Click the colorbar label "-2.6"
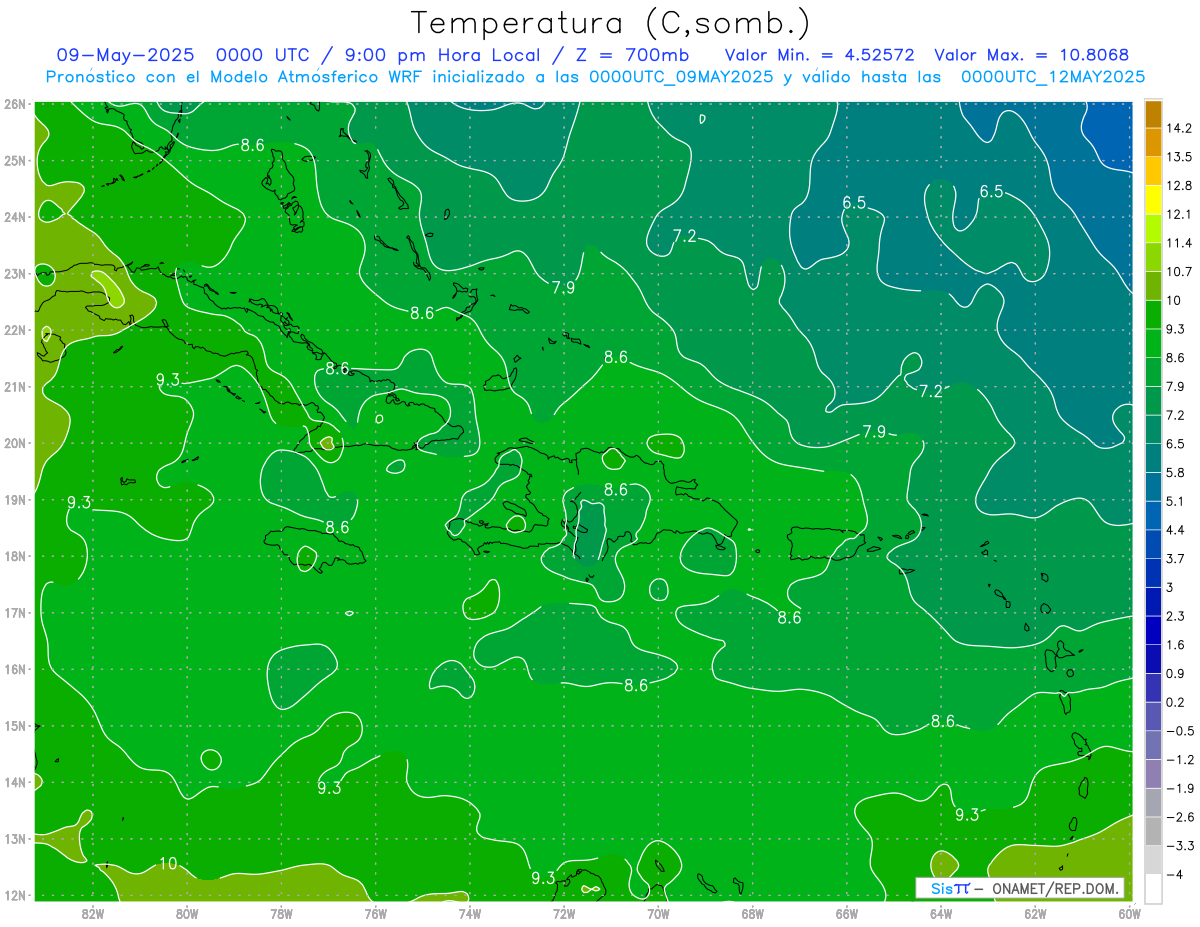Screen dimensions: 1200x927 (x=1179, y=816)
